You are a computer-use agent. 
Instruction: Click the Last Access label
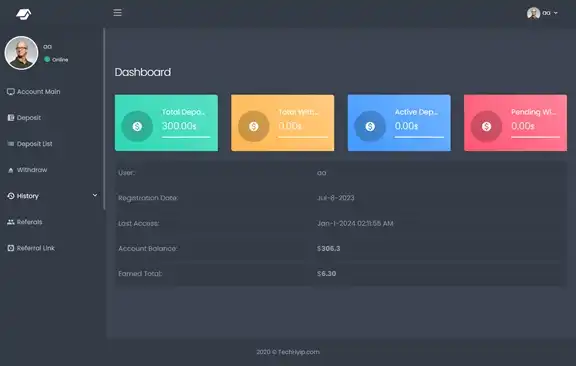coord(138,223)
